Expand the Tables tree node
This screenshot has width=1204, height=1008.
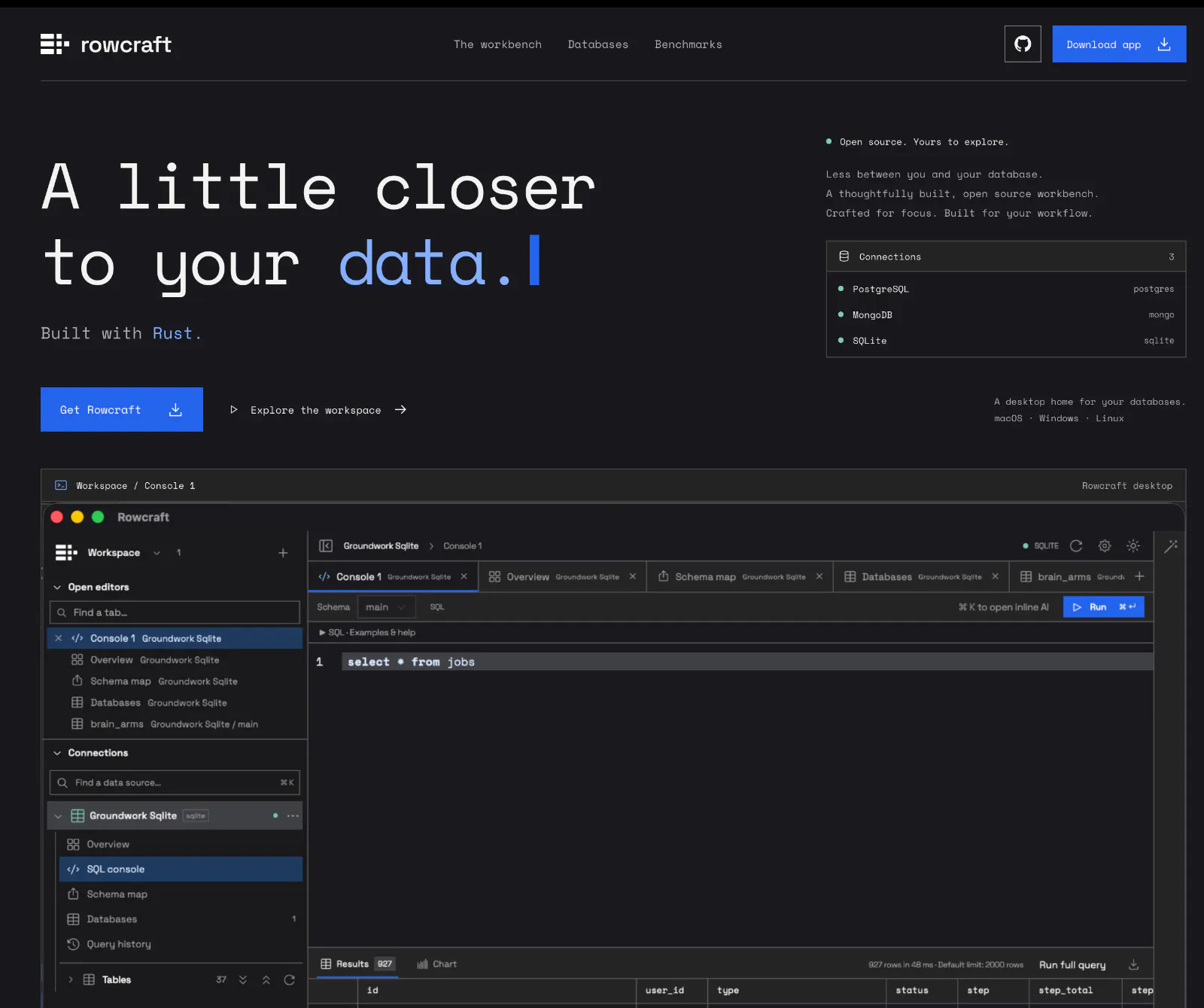[71, 979]
